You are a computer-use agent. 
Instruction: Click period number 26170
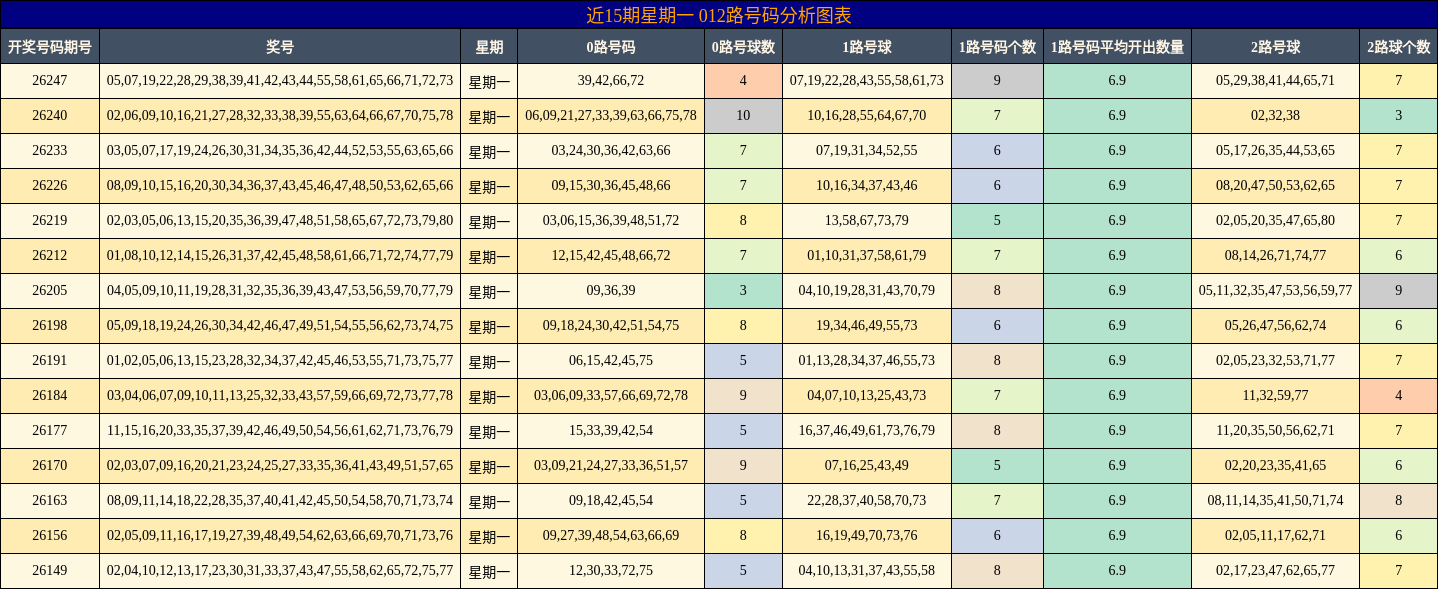[x=50, y=466]
